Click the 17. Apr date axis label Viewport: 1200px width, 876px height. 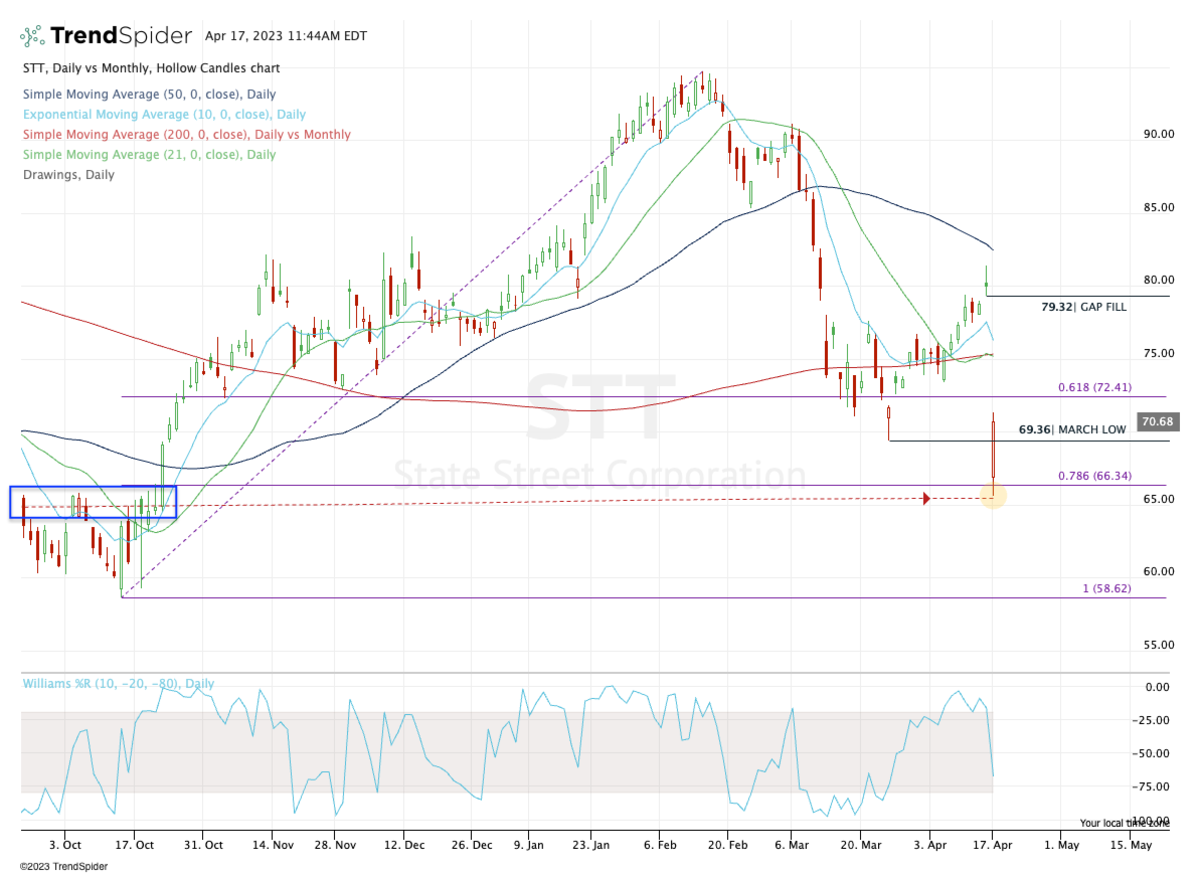[x=994, y=844]
